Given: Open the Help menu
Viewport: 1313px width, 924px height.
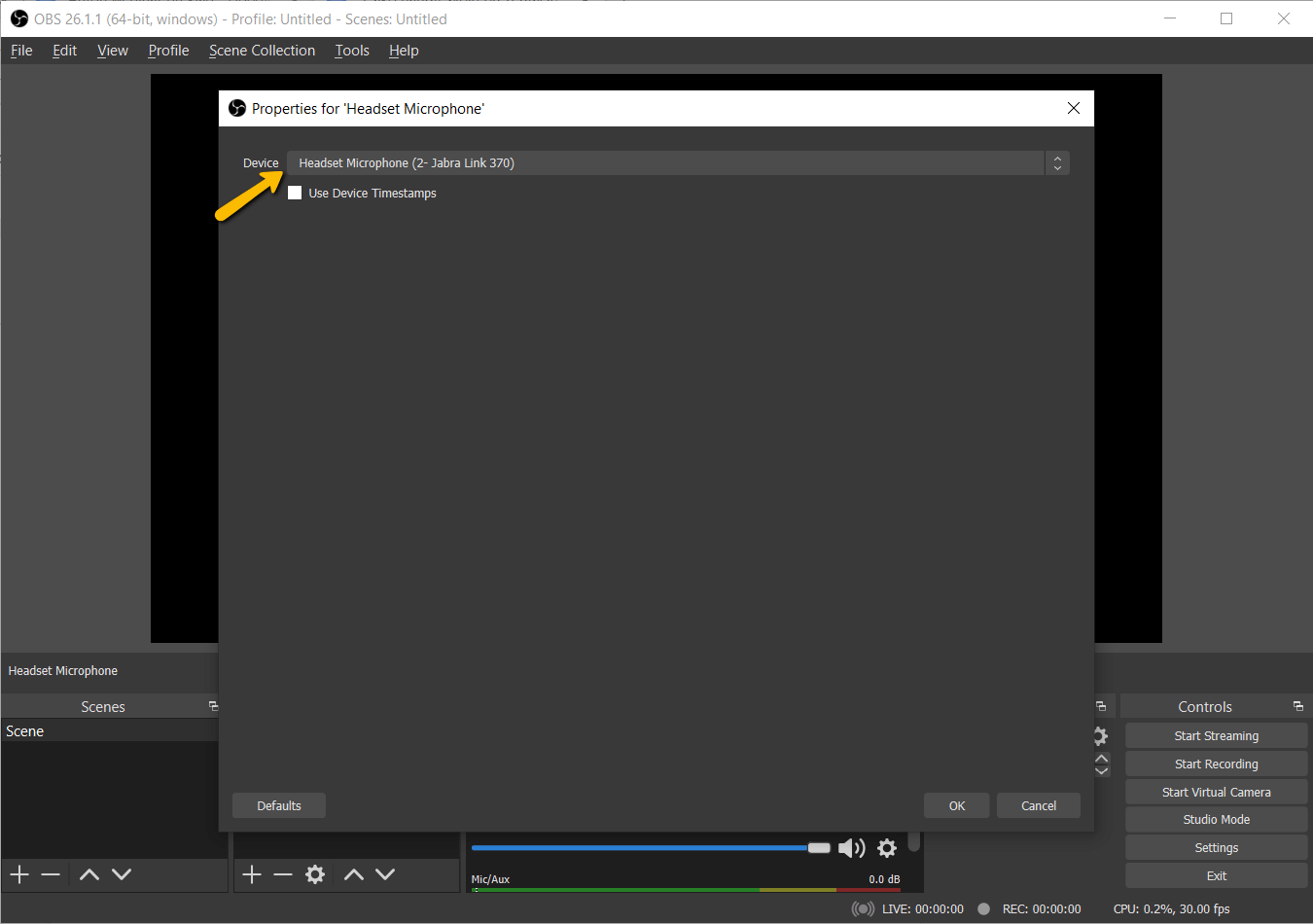Looking at the screenshot, I should pyautogui.click(x=404, y=51).
